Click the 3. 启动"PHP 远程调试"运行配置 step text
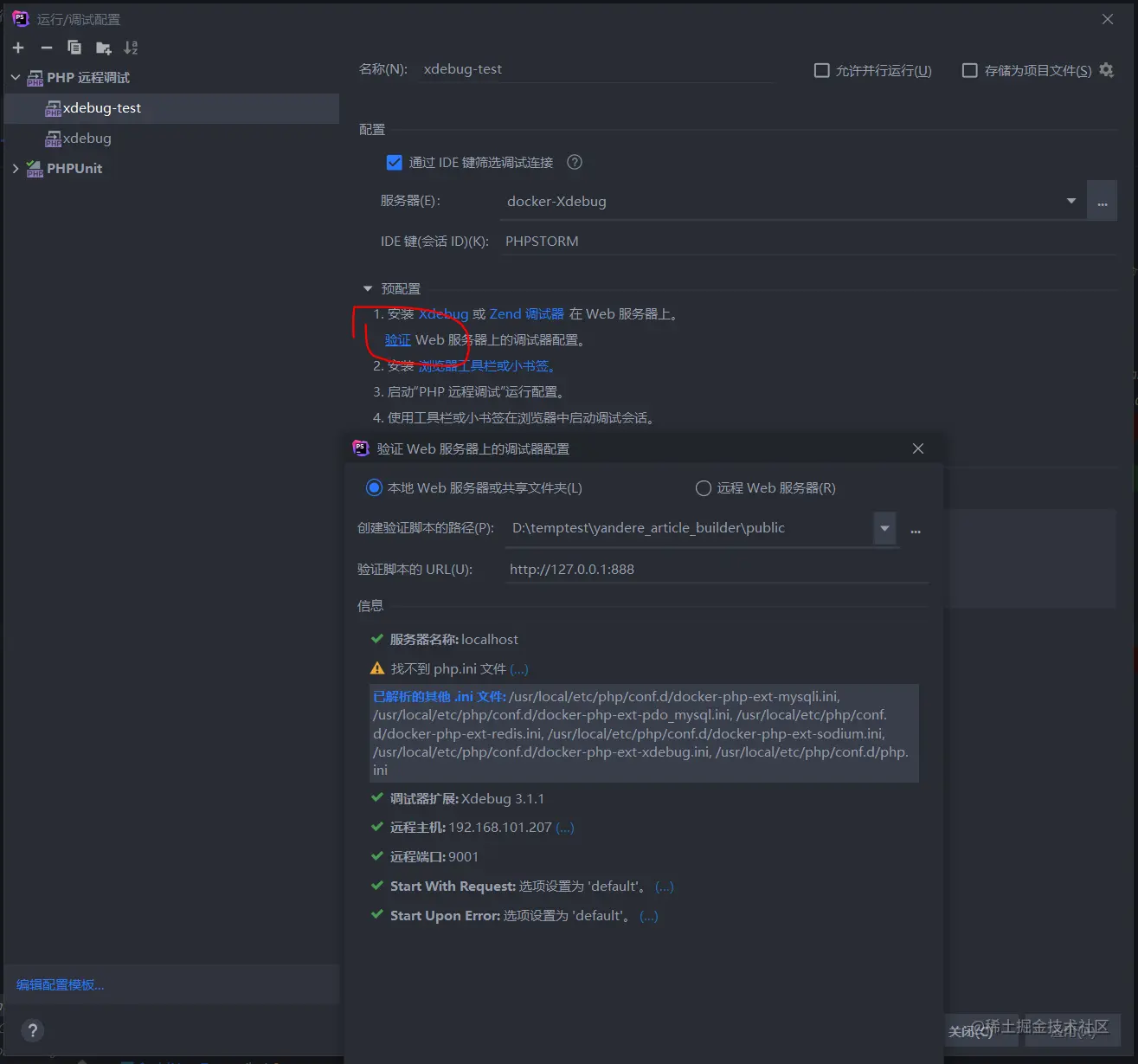 (x=468, y=392)
